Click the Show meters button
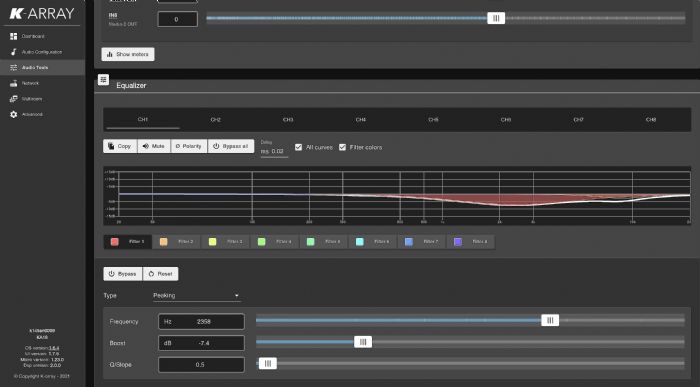This screenshot has width=700, height=387. pyautogui.click(x=128, y=54)
